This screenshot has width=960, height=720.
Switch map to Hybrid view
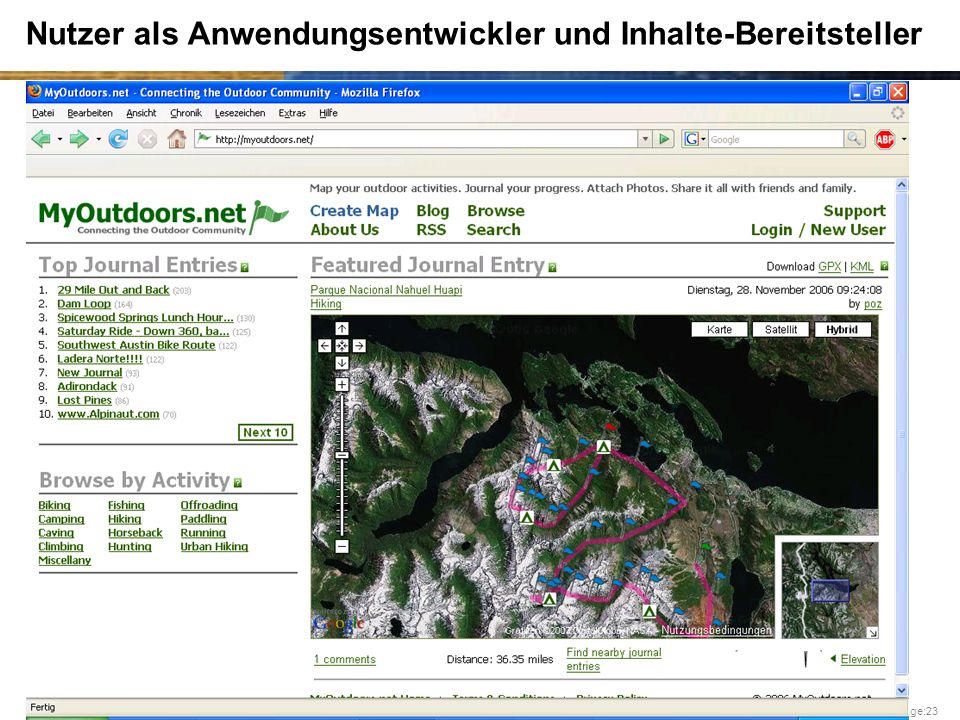[x=842, y=329]
